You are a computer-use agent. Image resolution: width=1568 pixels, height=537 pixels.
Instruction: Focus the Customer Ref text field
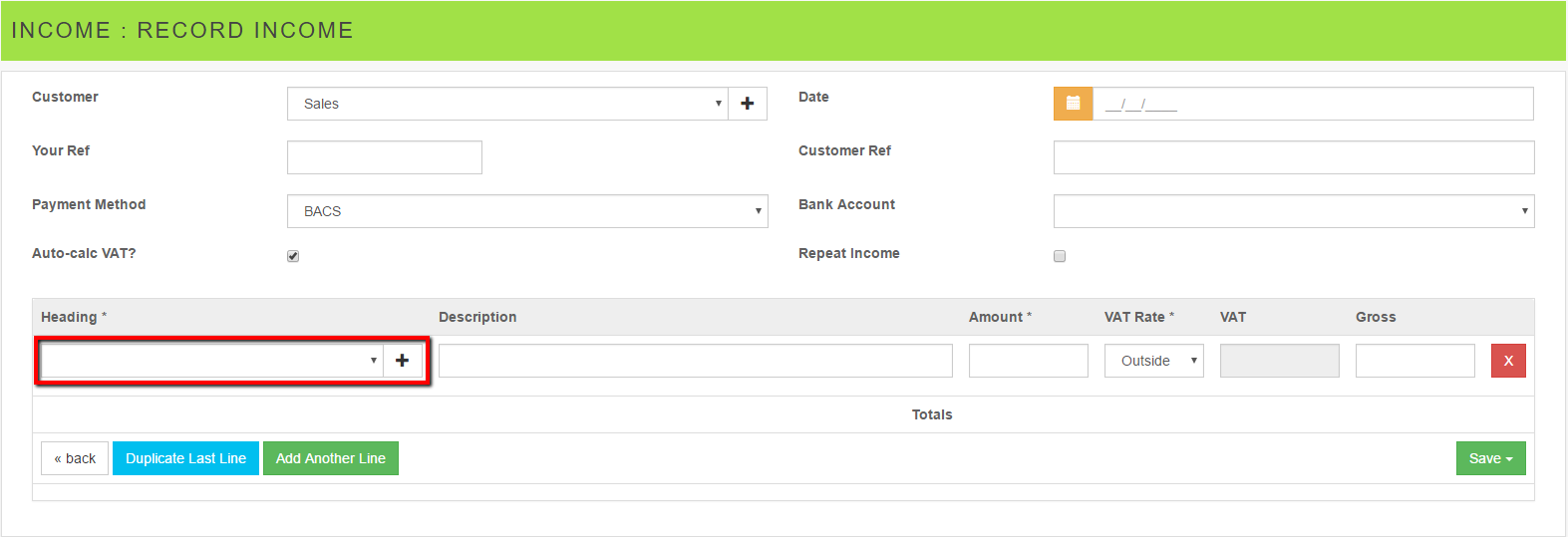1293,157
